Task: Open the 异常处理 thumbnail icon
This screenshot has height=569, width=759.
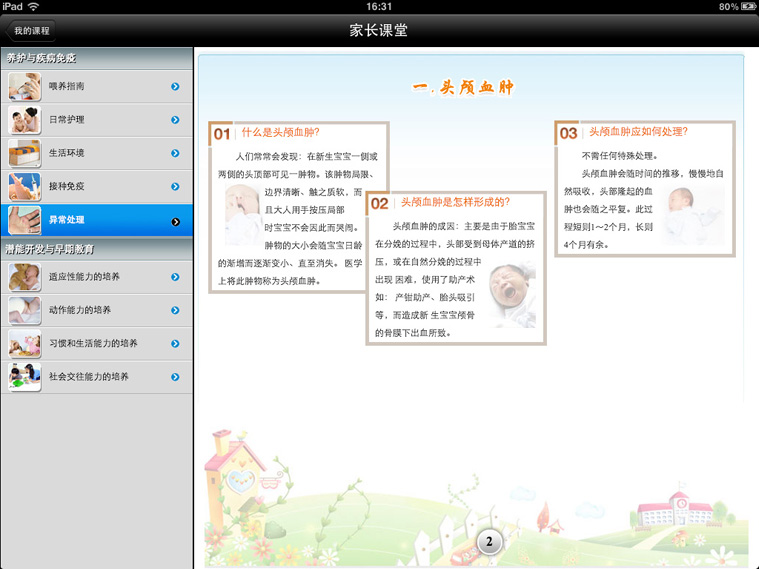Action: pos(25,220)
